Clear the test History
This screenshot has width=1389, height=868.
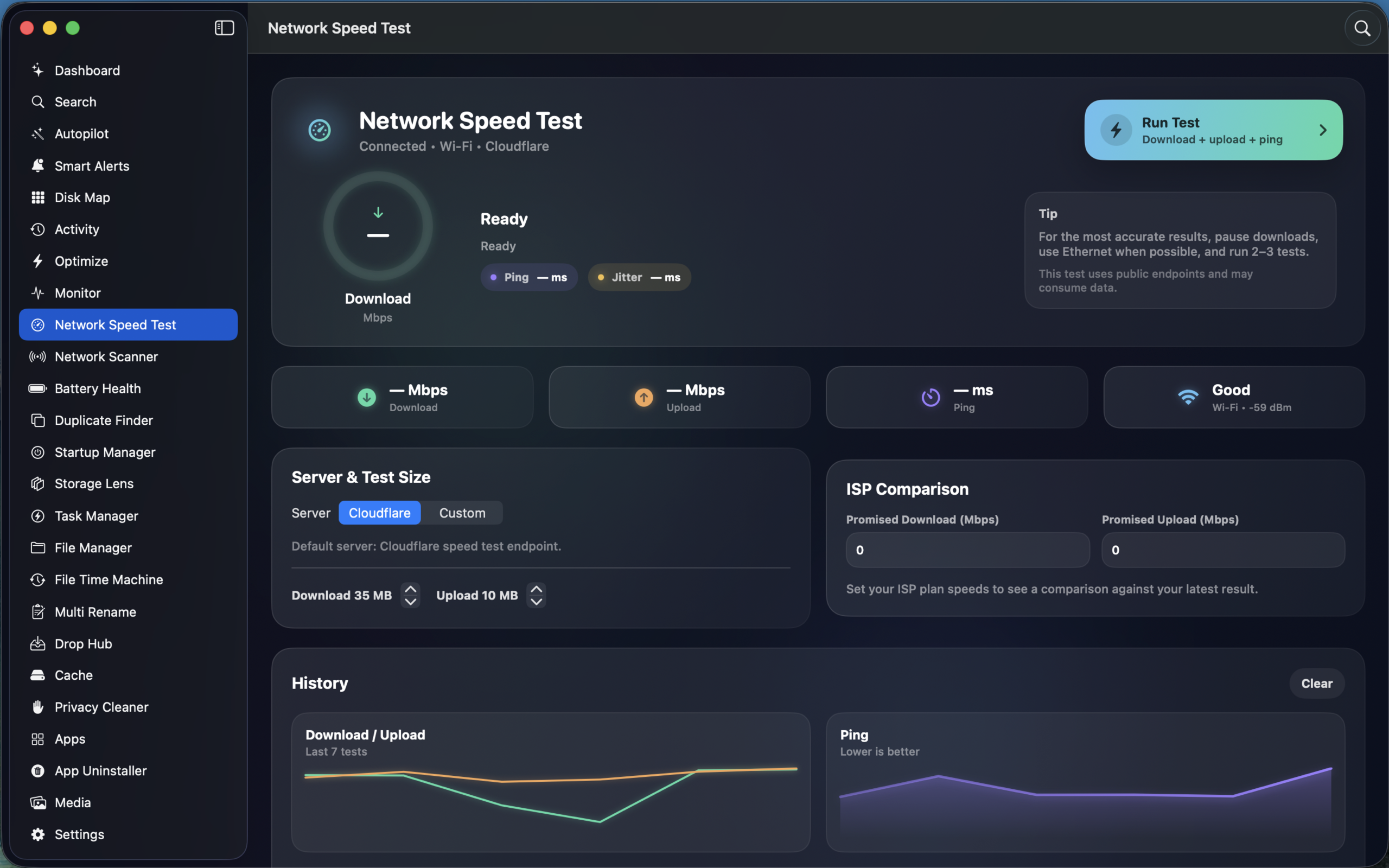1317,683
